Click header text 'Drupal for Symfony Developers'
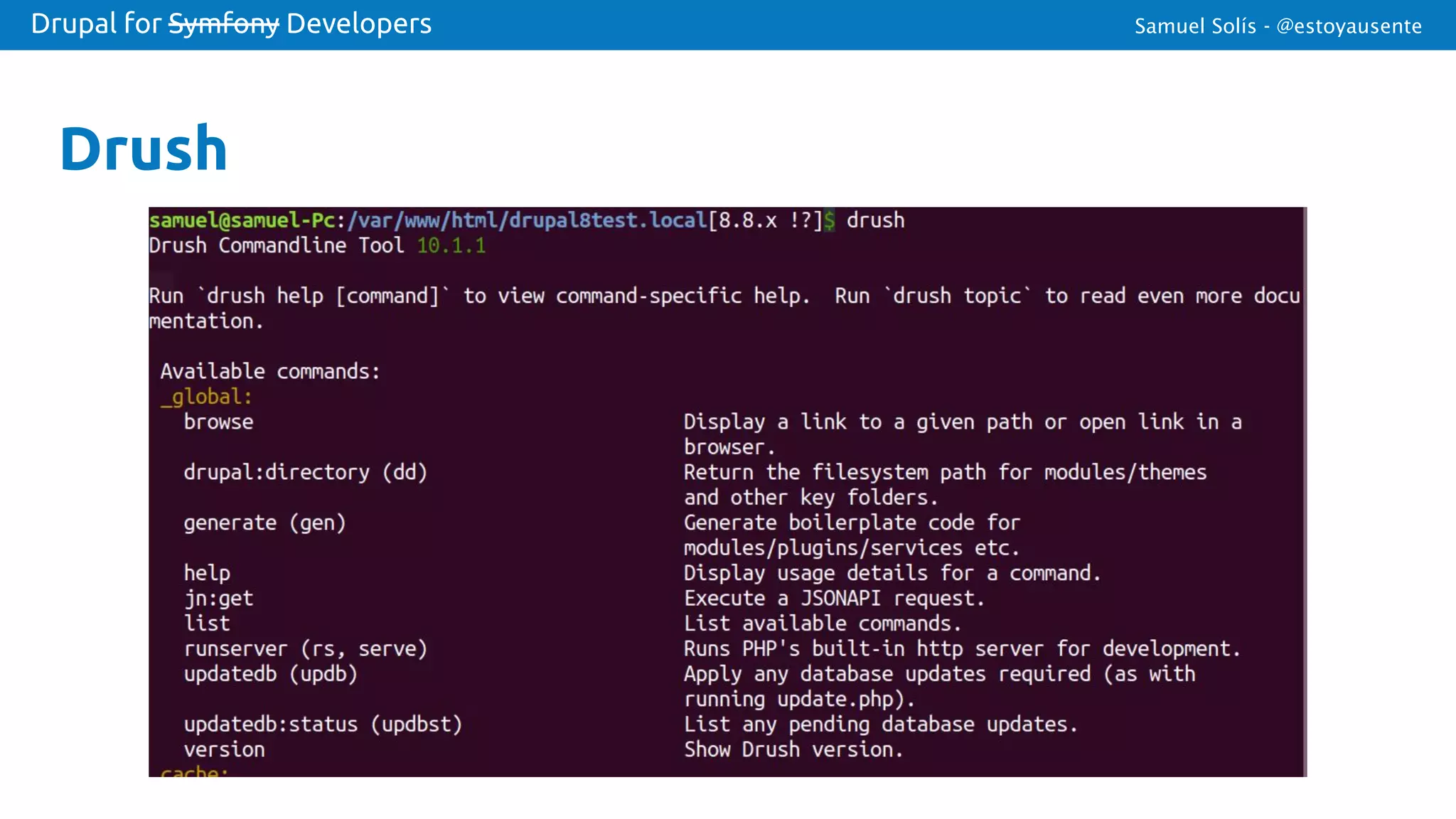The width and height of the screenshot is (1456, 819). click(231, 24)
